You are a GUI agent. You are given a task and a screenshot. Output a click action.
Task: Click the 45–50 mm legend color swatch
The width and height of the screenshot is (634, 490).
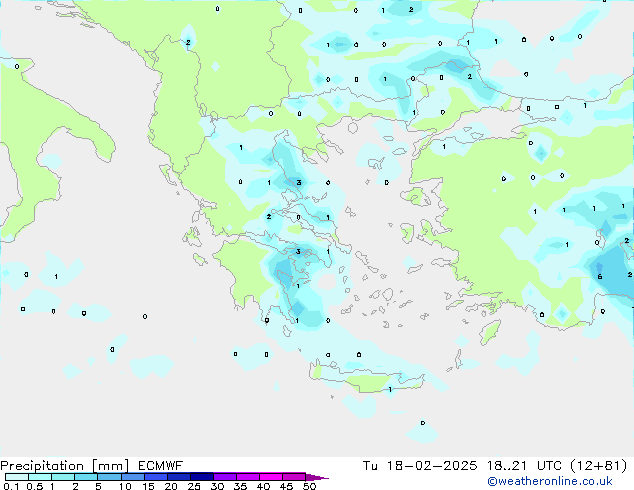[x=294, y=477]
